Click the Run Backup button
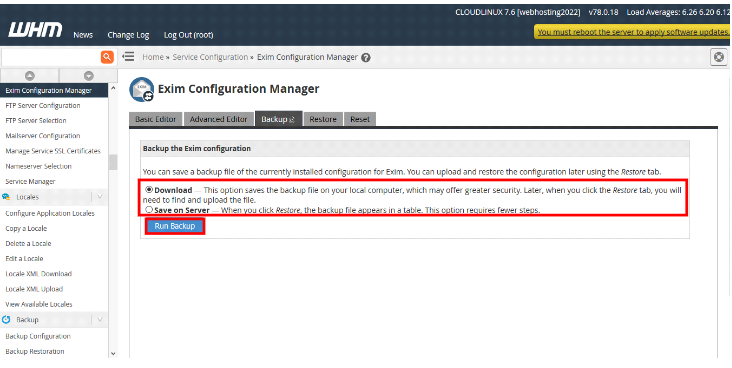 (175, 226)
